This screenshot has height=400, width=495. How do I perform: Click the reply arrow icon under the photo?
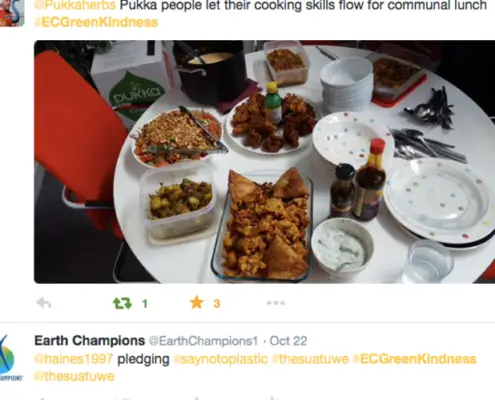tap(44, 303)
